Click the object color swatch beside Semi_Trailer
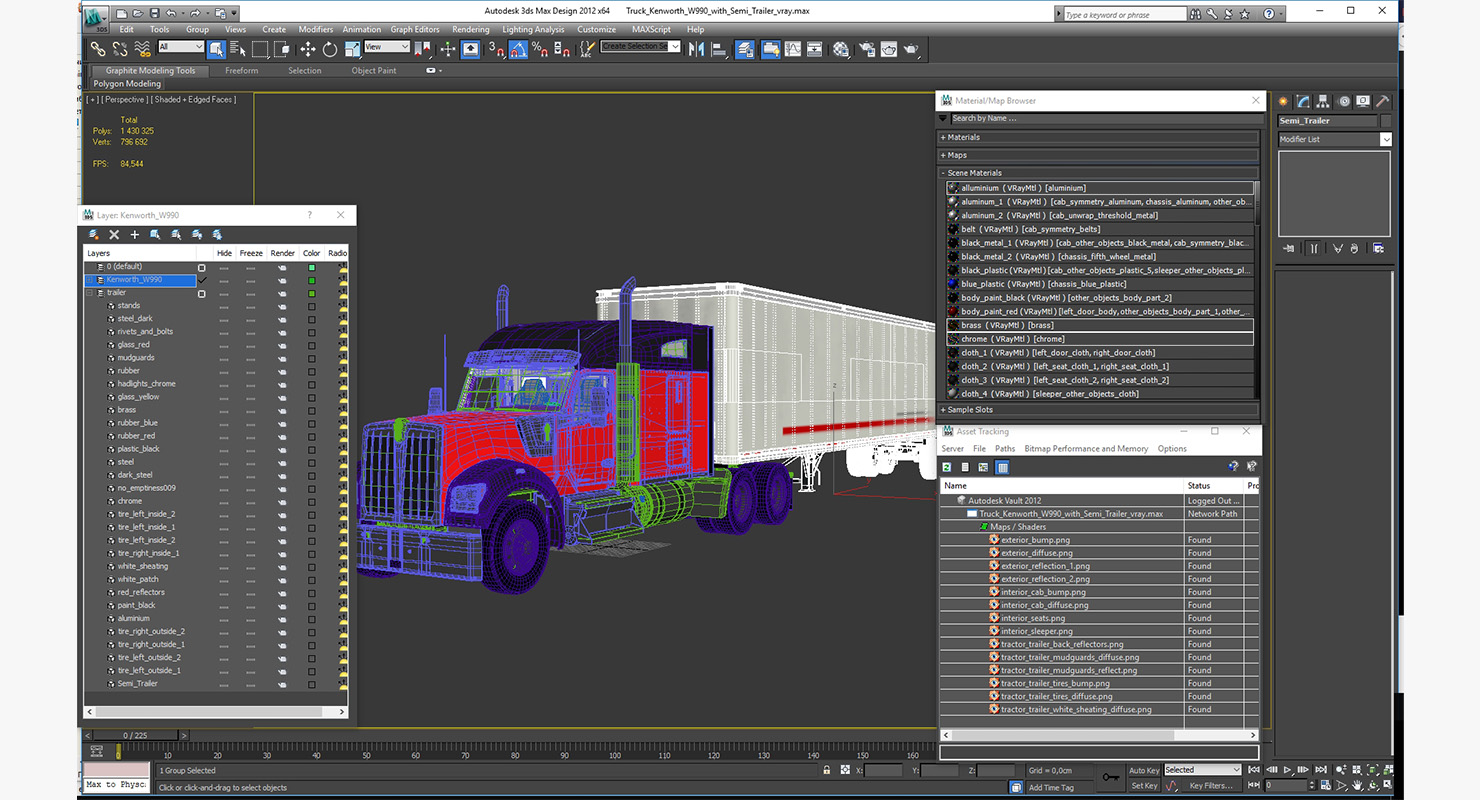Viewport: 1480px width, 800px height. 1385,121
